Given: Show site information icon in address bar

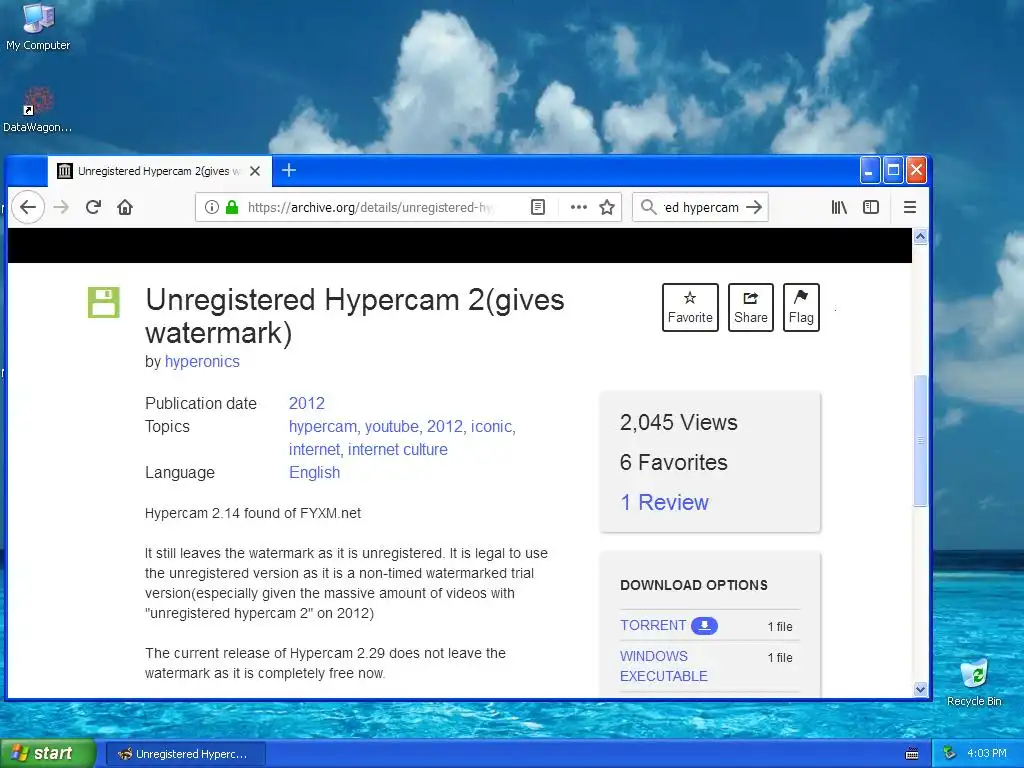Looking at the screenshot, I should click(211, 207).
